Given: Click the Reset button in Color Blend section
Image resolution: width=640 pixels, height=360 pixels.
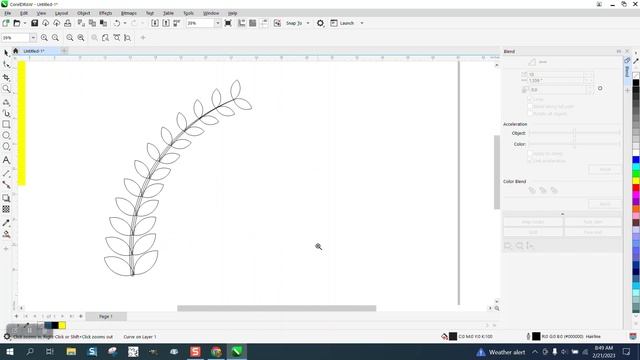Looking at the screenshot, I should 605,204.
